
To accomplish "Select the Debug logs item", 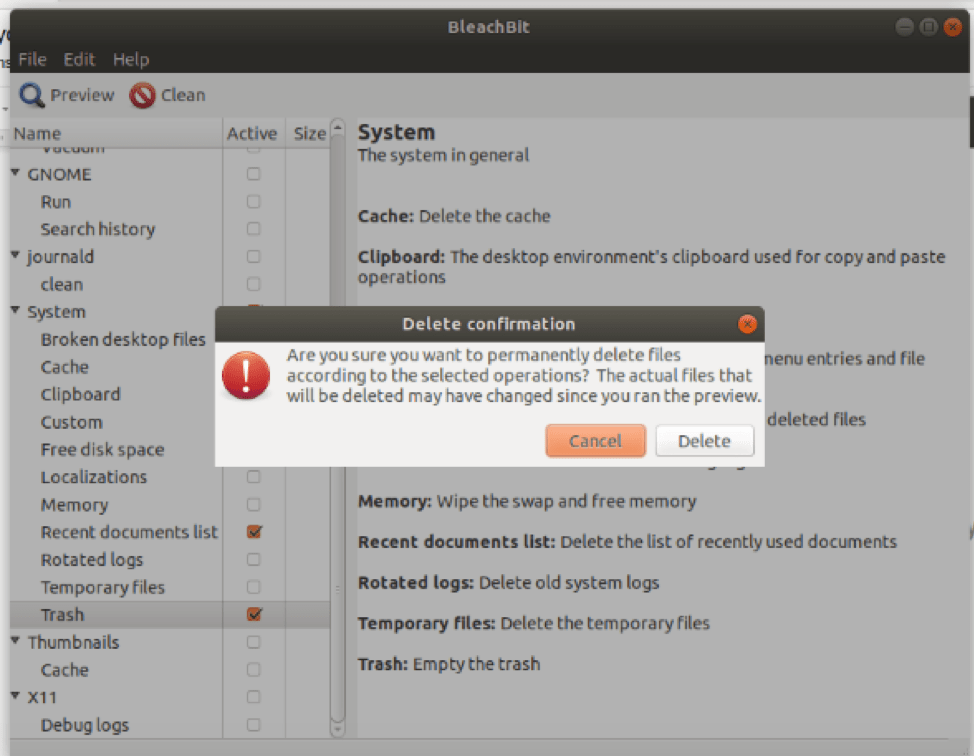I will (x=84, y=725).
